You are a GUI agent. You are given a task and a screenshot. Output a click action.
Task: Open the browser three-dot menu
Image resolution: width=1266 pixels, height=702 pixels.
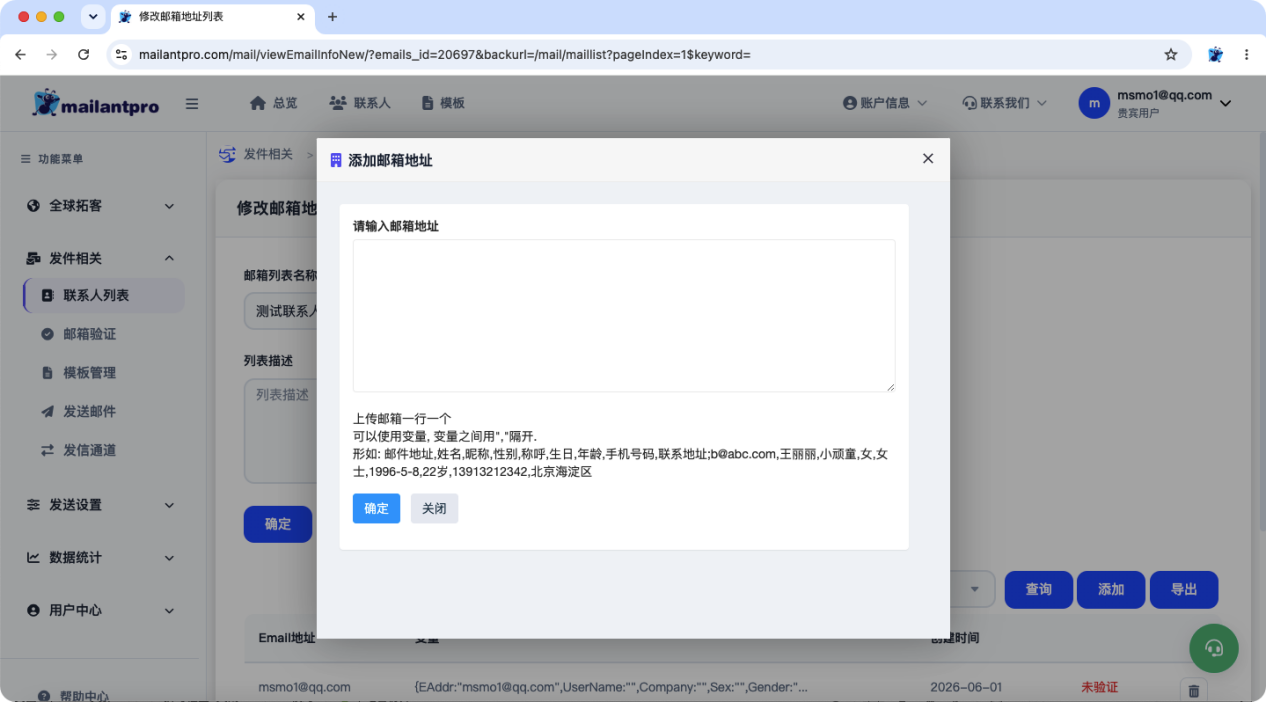(1246, 54)
